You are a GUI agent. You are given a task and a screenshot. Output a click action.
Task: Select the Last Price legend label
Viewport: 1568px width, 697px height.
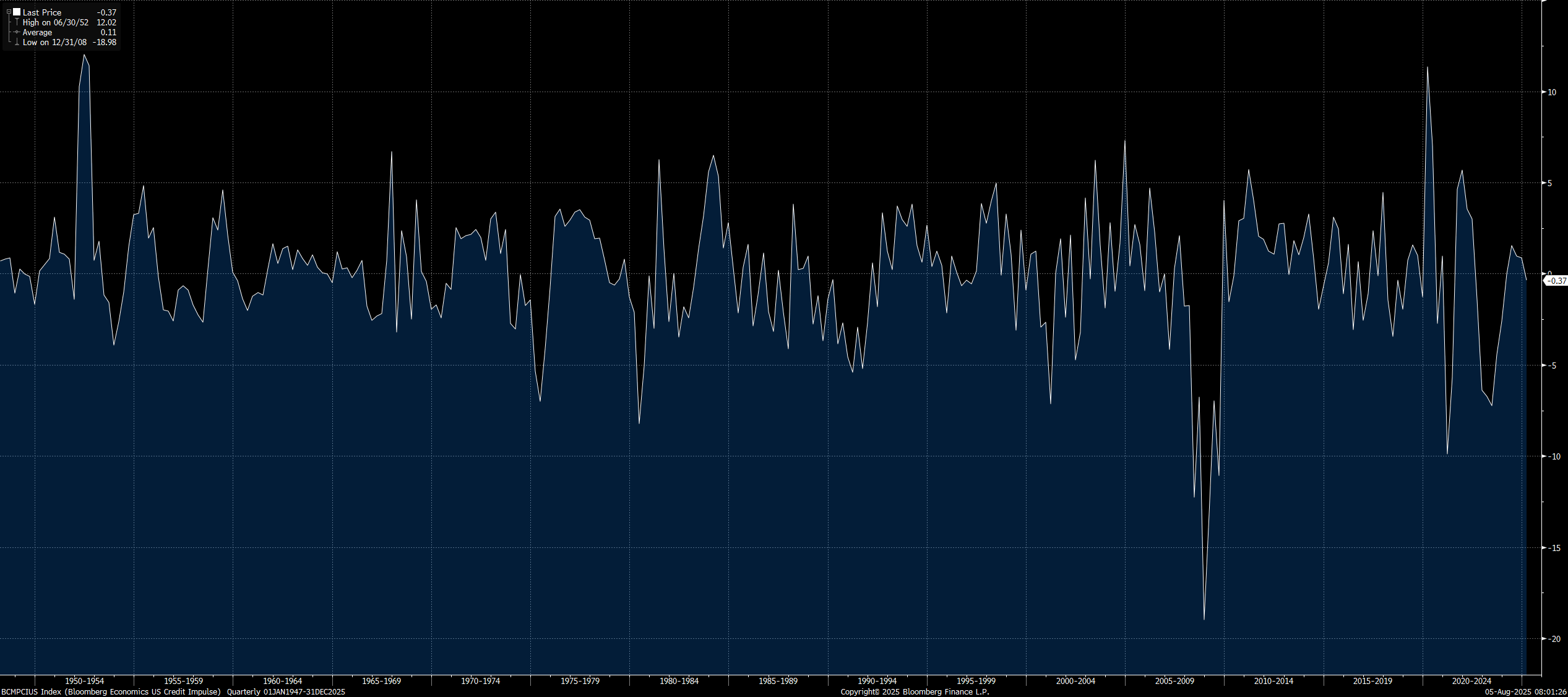(x=42, y=12)
